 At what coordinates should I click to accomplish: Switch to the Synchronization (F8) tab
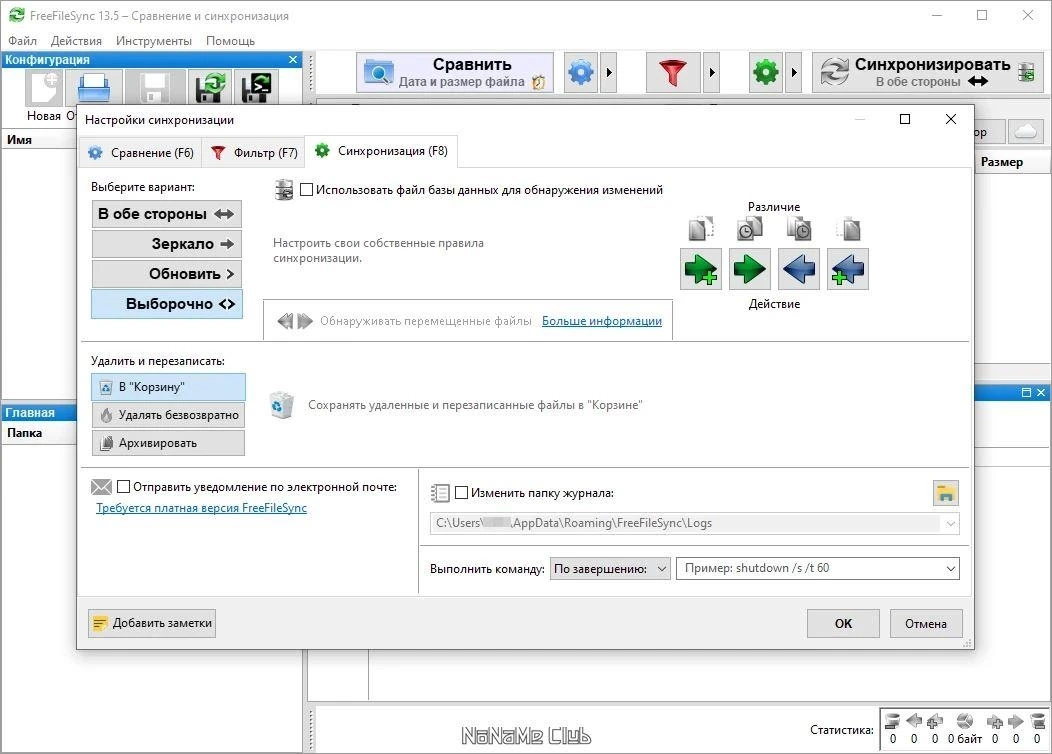pos(381,151)
